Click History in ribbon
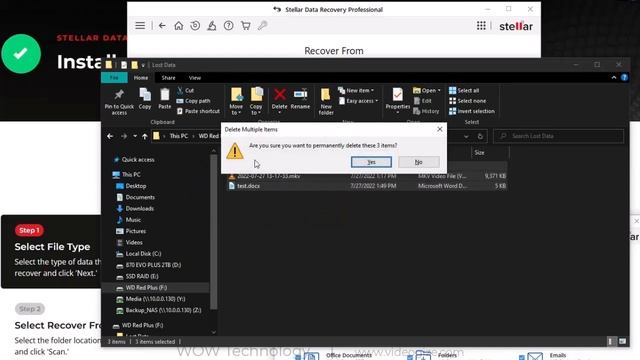This screenshot has width=640, height=360. [426, 111]
